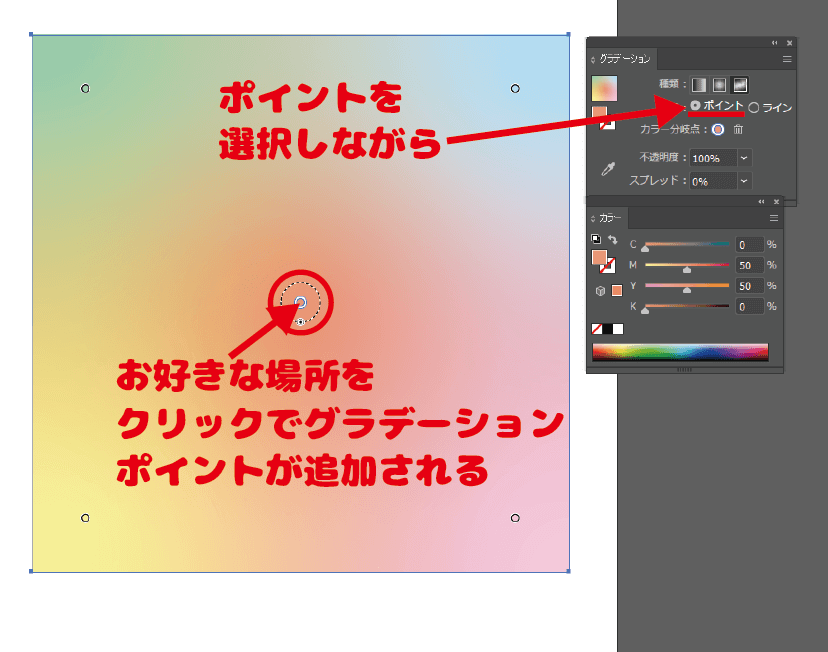Screen dimensions: 828x652
Task: Click the C cyan value field
Action: click(x=749, y=244)
